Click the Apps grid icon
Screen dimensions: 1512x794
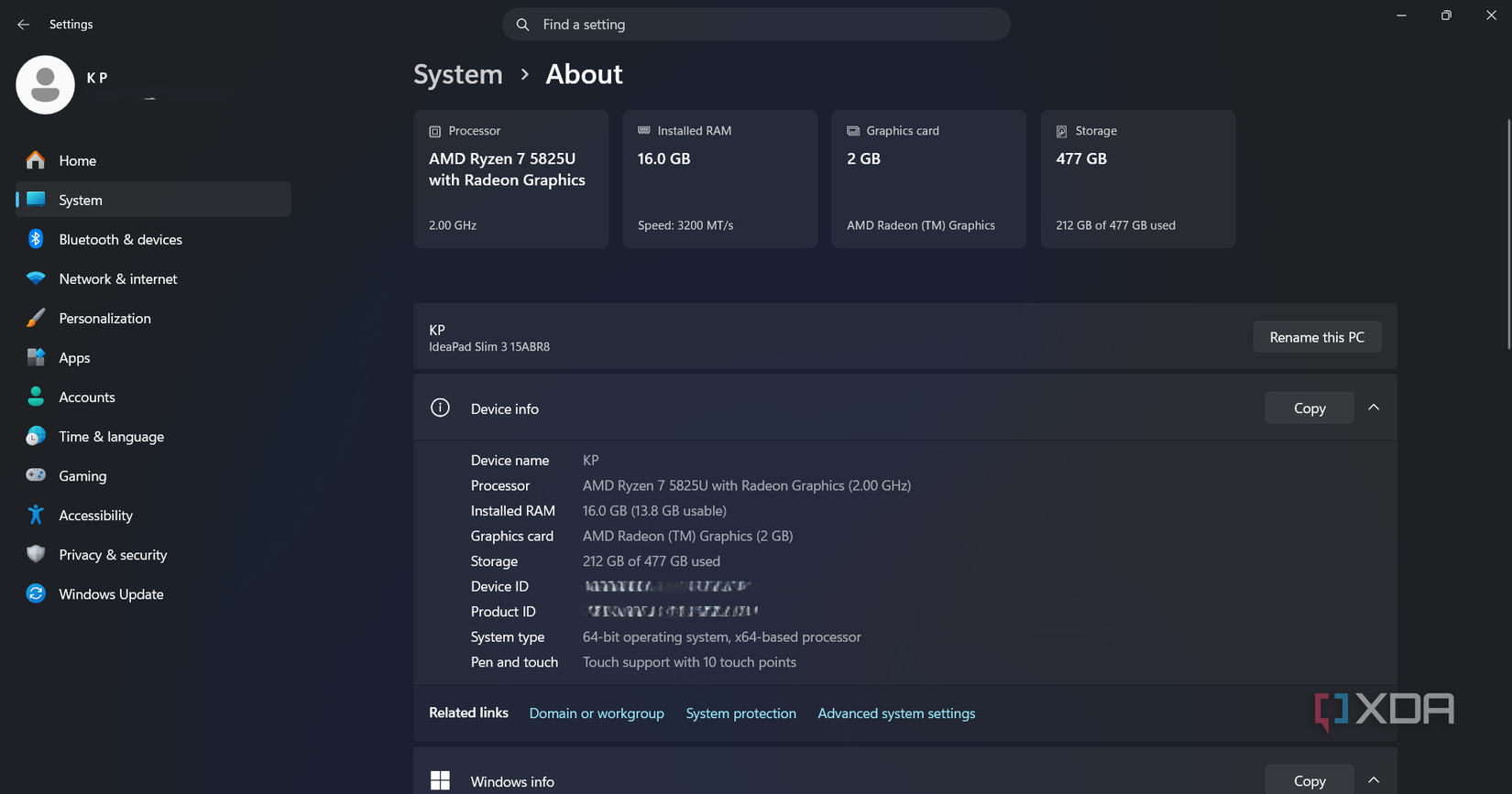pos(36,357)
